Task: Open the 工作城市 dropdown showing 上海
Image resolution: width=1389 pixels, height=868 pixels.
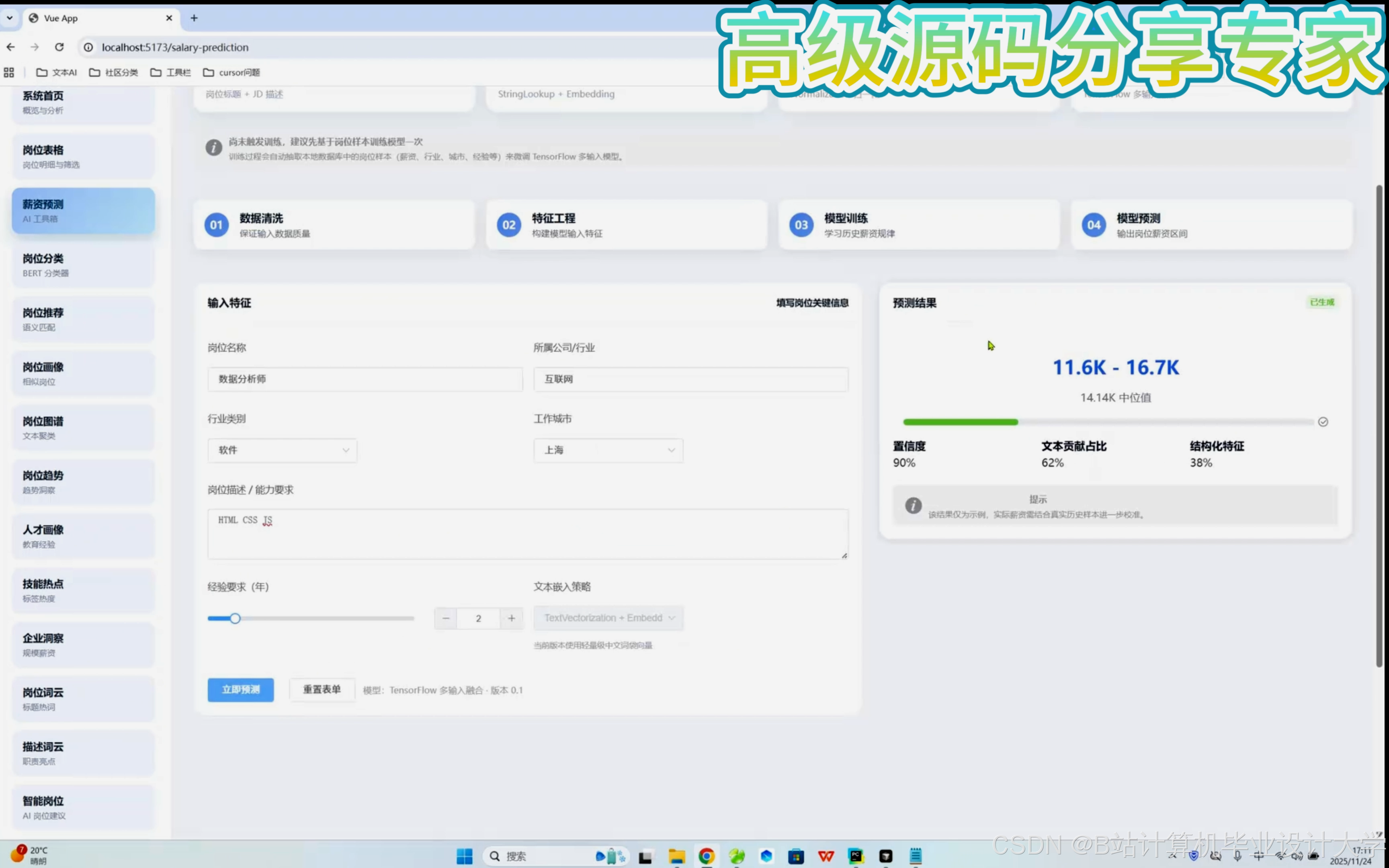Action: pos(608,450)
